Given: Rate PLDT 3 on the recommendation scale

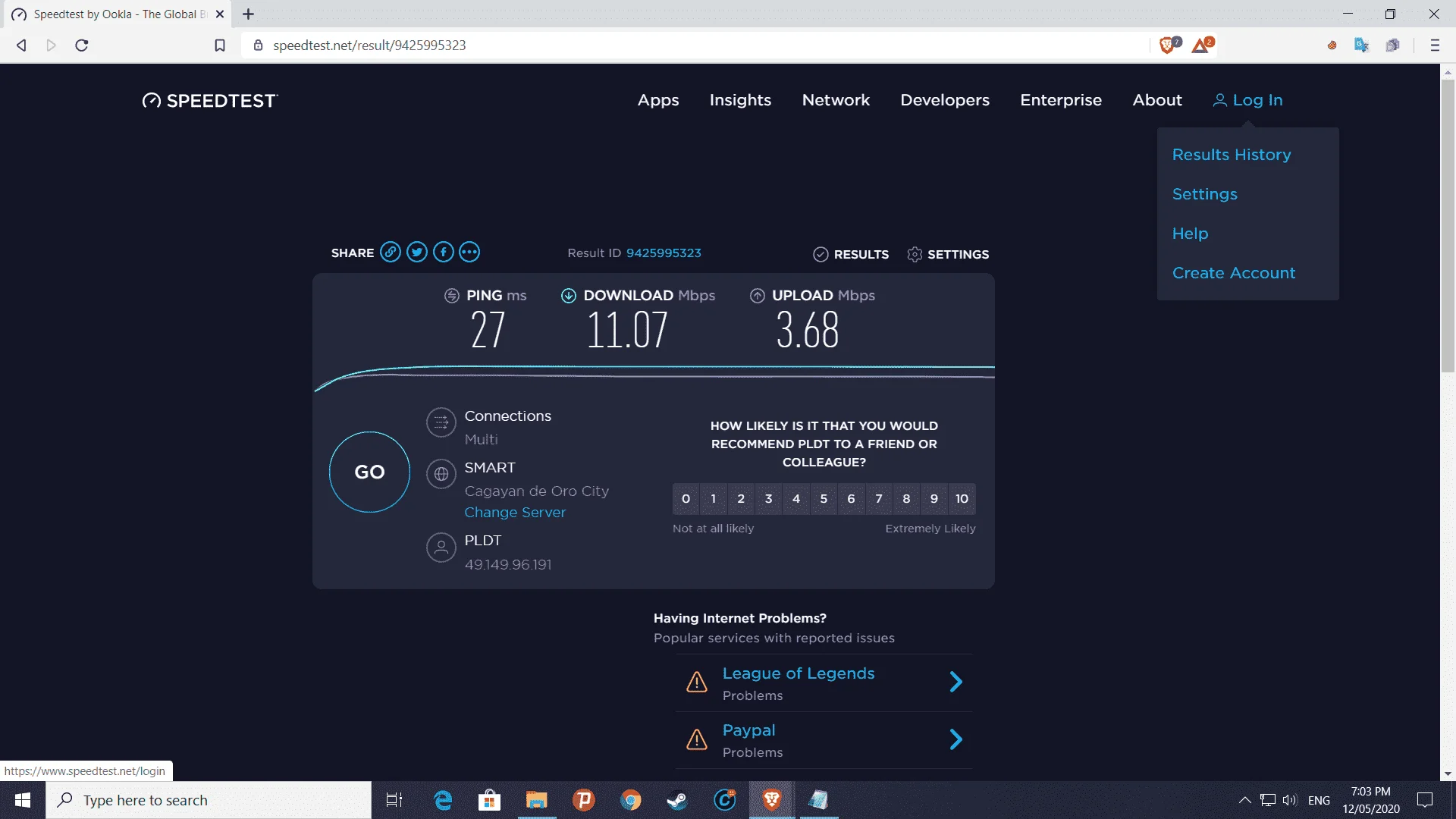Looking at the screenshot, I should point(768,499).
